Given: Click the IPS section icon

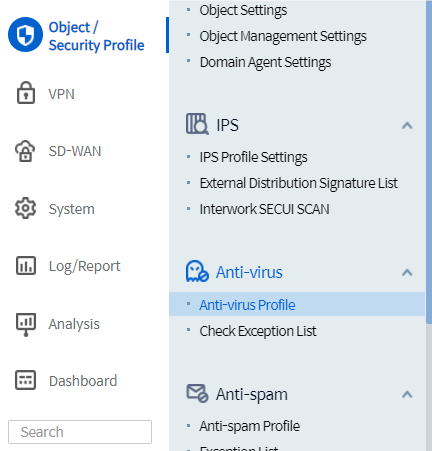Looking at the screenshot, I should coord(197,124).
